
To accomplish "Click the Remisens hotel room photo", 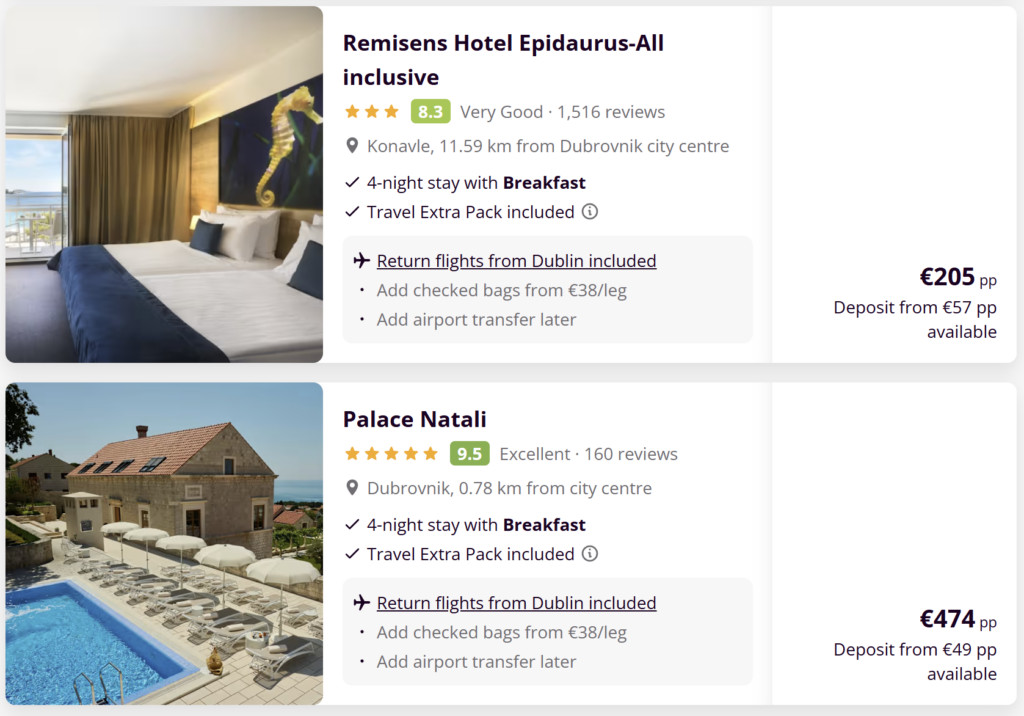I will (x=164, y=184).
